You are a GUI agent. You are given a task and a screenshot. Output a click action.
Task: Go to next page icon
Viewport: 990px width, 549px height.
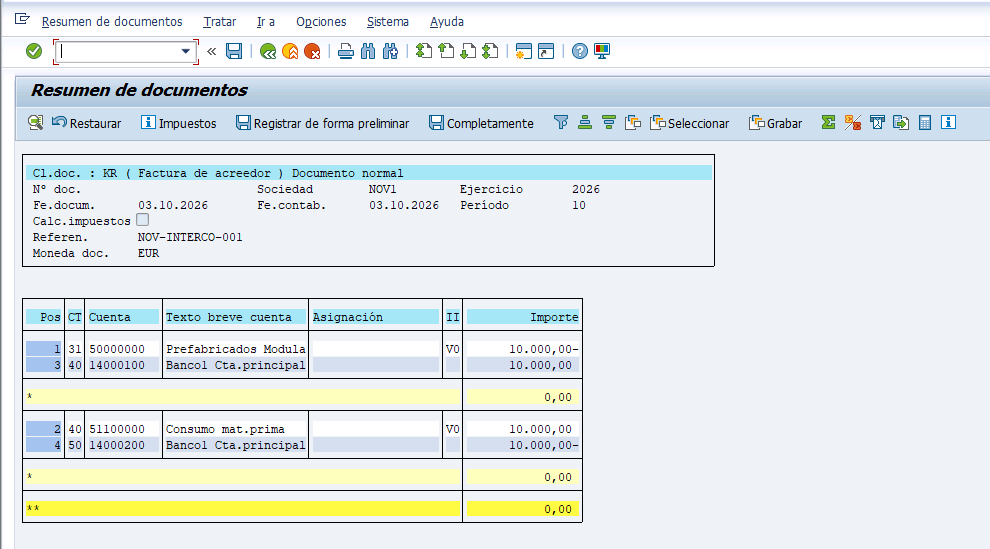(468, 51)
